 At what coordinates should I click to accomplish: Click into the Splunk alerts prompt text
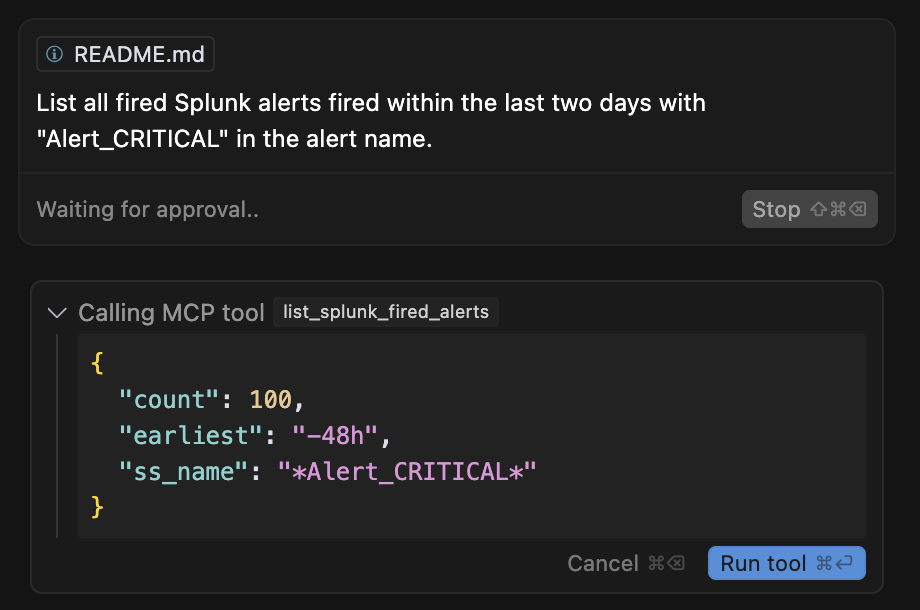370,120
